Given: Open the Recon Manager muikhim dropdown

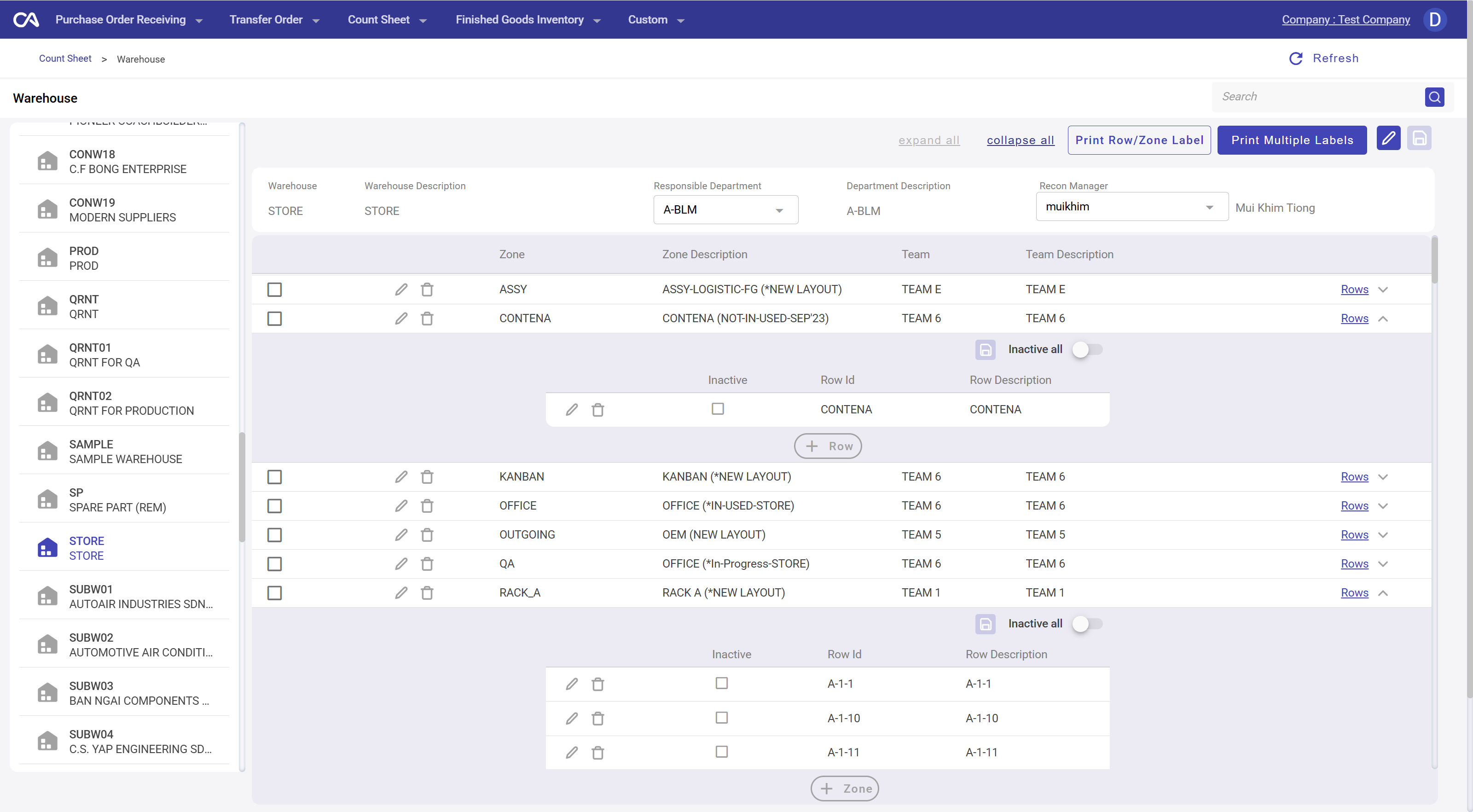Looking at the screenshot, I should (1131, 206).
